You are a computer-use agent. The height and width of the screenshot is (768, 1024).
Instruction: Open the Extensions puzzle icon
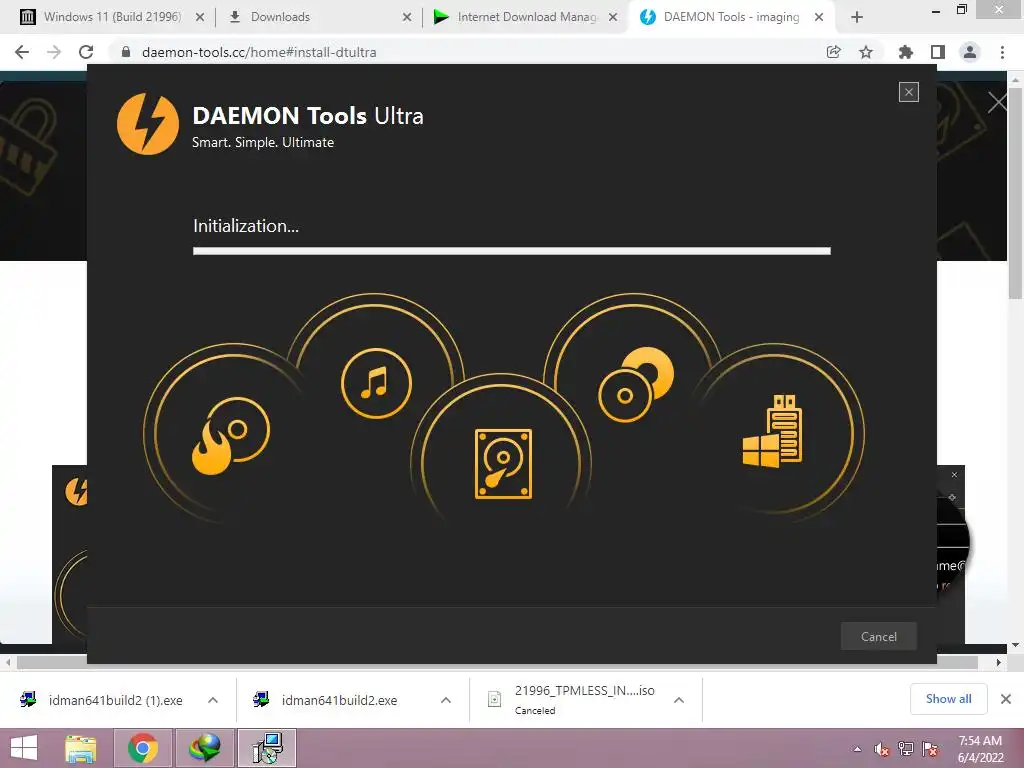[x=905, y=52]
